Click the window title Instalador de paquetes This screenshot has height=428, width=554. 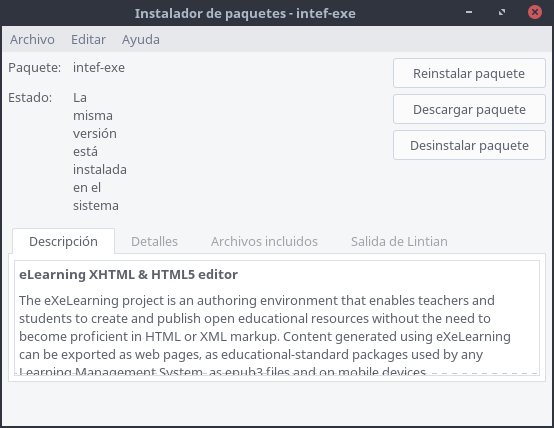pyautogui.click(x=245, y=13)
